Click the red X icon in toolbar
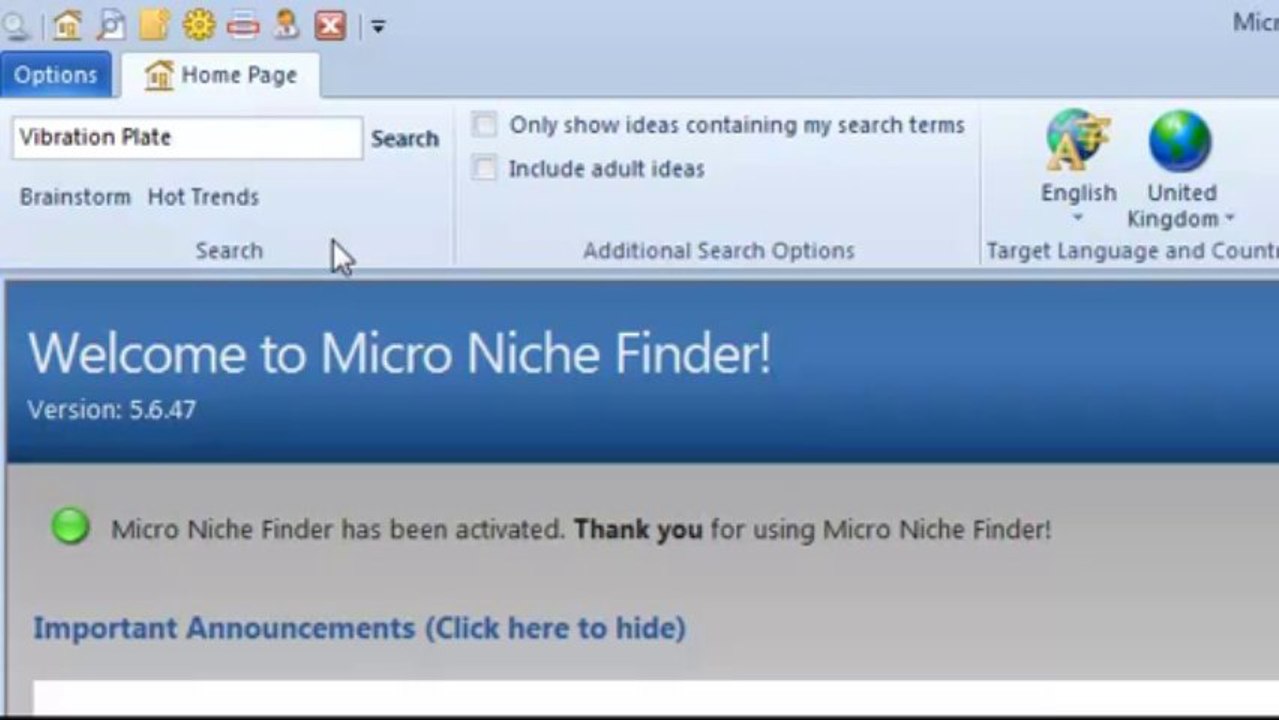Screen dimensions: 1279x720 [x=330, y=25]
